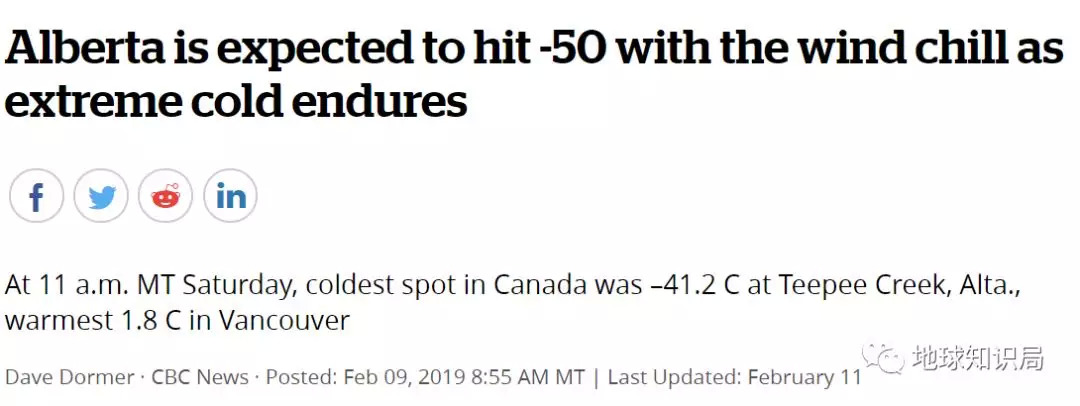Share the article on Facebook
Viewport: 1080px width, 406px height.
point(36,196)
